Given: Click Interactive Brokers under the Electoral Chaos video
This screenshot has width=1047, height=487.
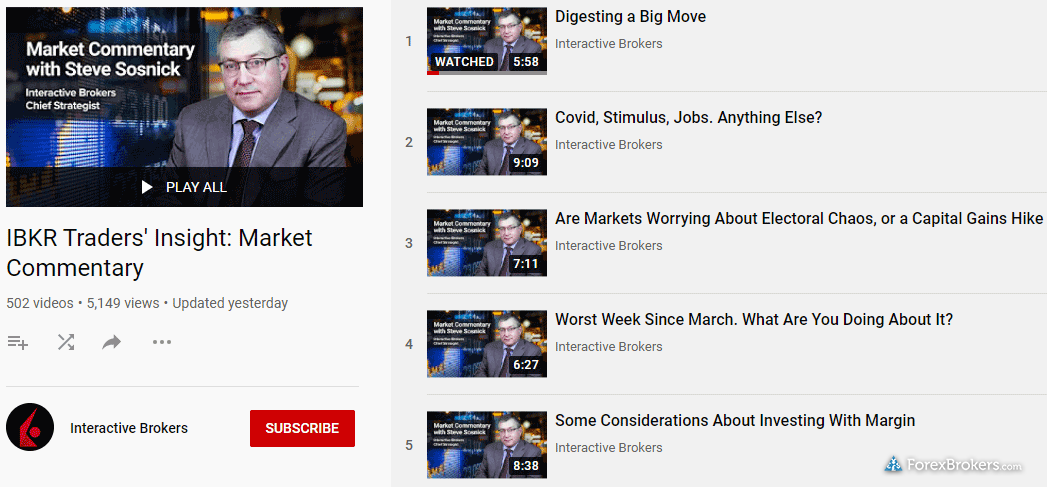Looking at the screenshot, I should [x=608, y=245].
